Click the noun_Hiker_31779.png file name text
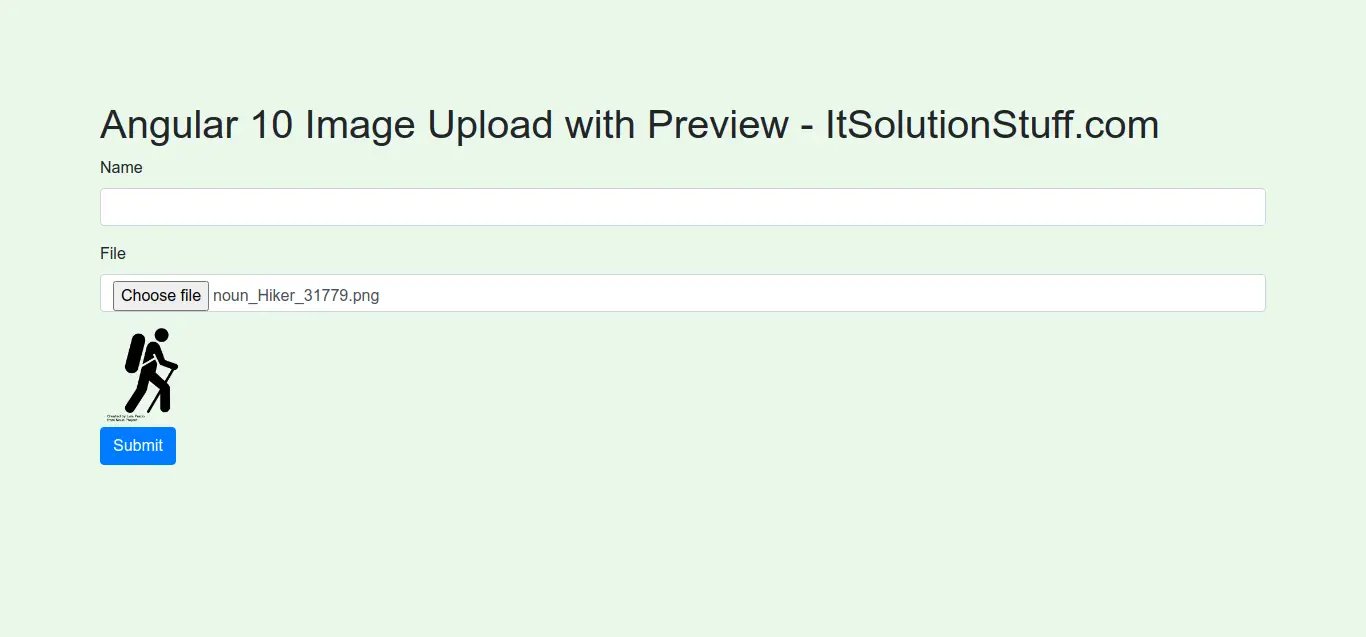Image resolution: width=1366 pixels, height=637 pixels. [x=296, y=295]
